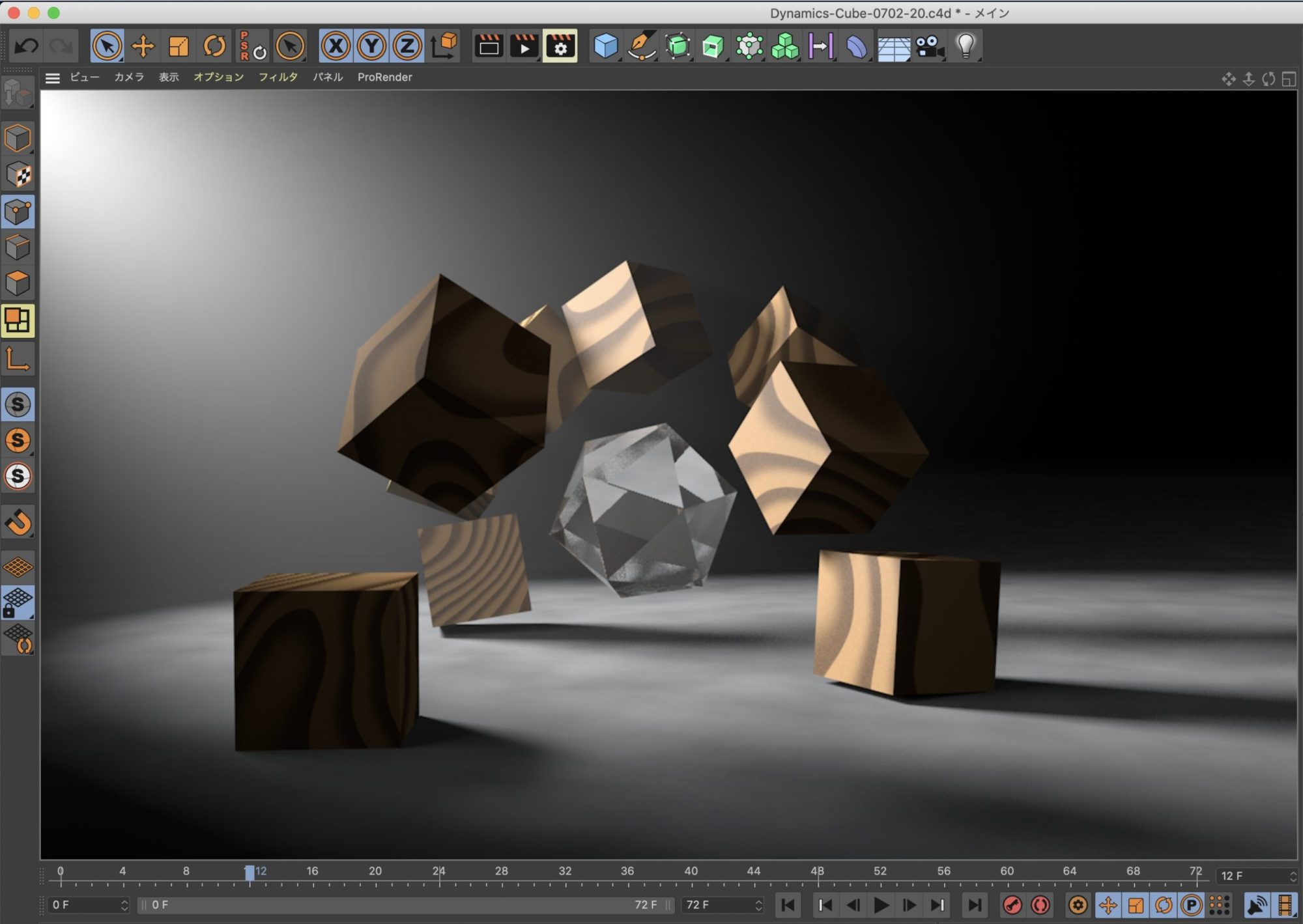The width and height of the screenshot is (1303, 924).
Task: Open Edit Render Settings
Action: tap(560, 46)
